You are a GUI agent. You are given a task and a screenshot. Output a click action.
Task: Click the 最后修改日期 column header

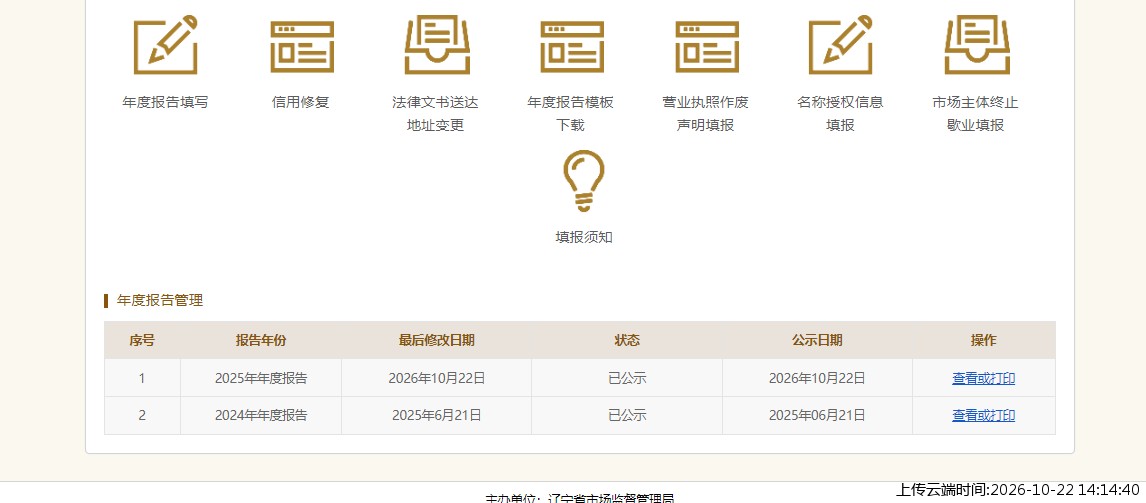click(x=436, y=340)
